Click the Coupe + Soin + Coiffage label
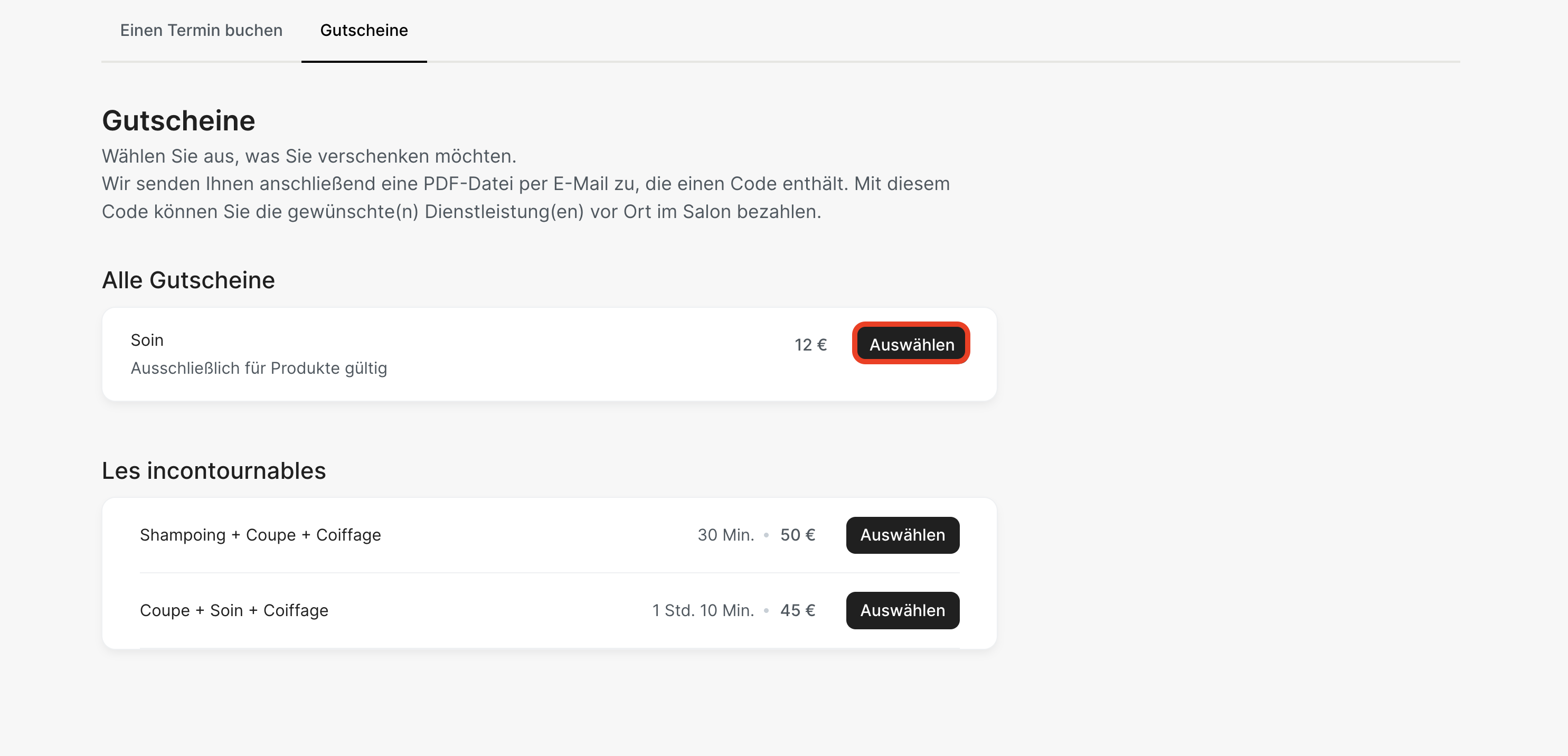The image size is (1568, 756). [x=234, y=610]
